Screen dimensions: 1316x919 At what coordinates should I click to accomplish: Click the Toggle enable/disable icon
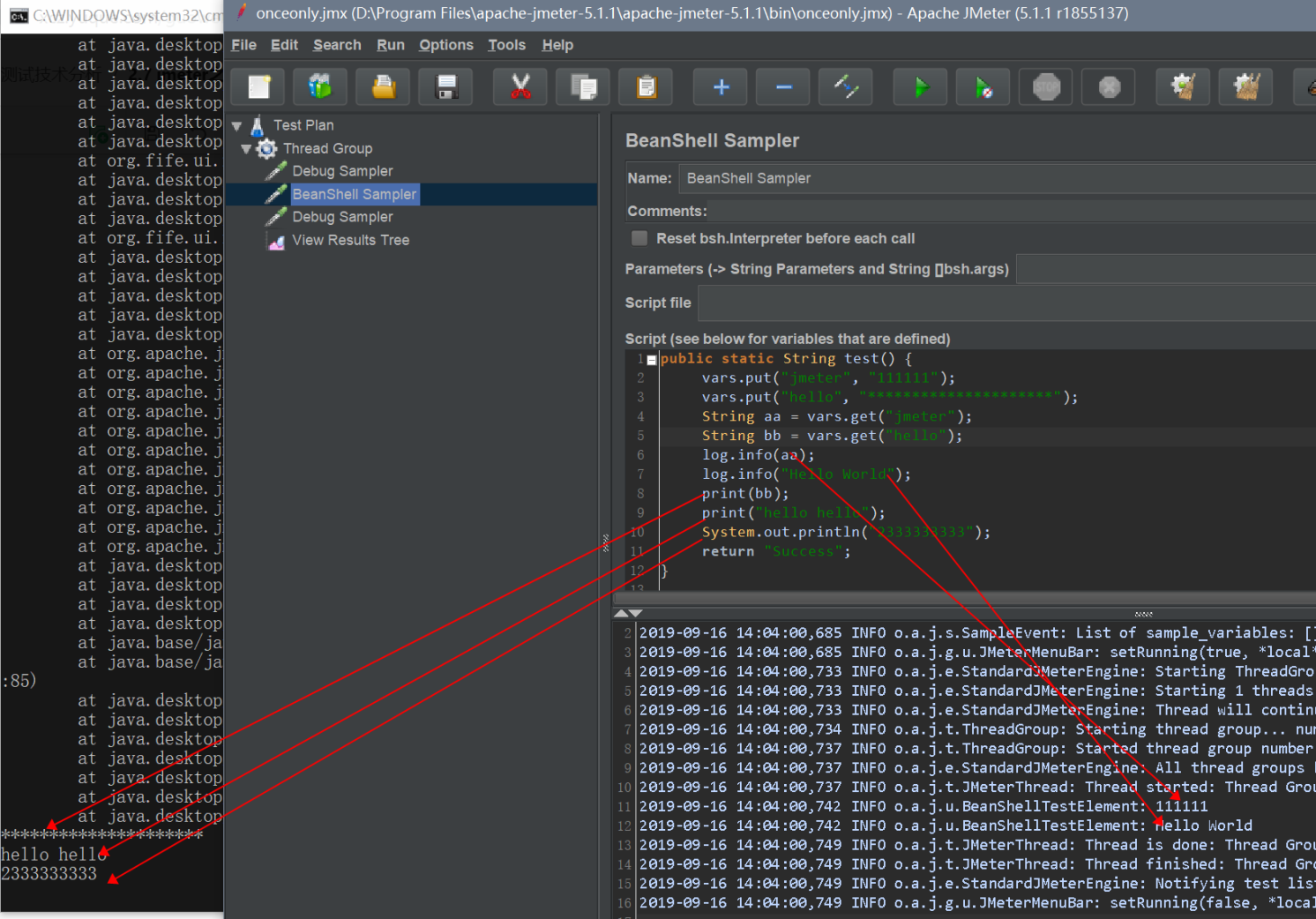click(846, 86)
